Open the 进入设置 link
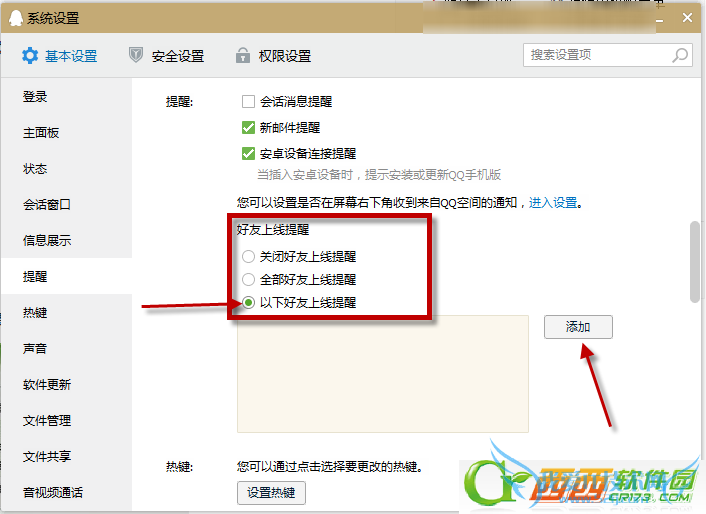Image resolution: width=706 pixels, height=514 pixels. click(553, 203)
